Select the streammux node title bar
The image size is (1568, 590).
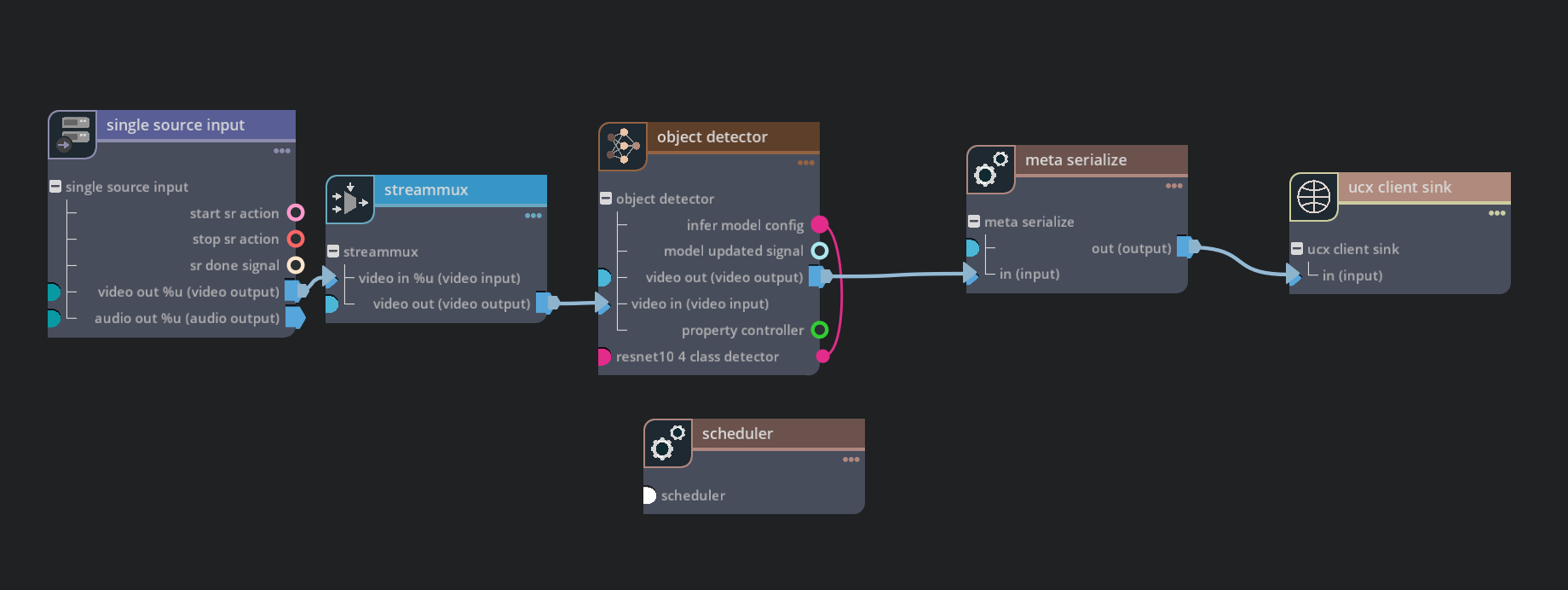(461, 190)
